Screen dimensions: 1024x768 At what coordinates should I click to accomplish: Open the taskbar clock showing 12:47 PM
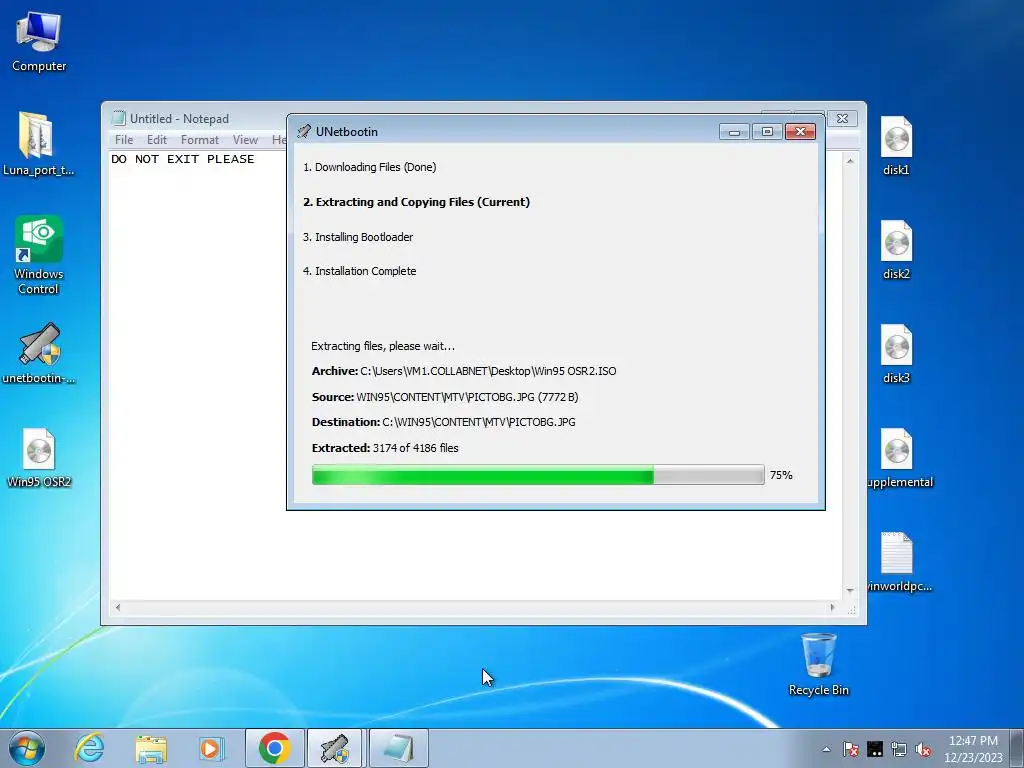tap(973, 748)
